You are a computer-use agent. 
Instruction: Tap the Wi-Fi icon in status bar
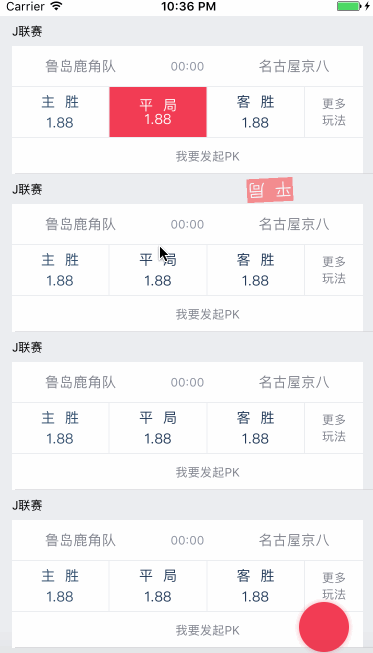click(x=56, y=6)
